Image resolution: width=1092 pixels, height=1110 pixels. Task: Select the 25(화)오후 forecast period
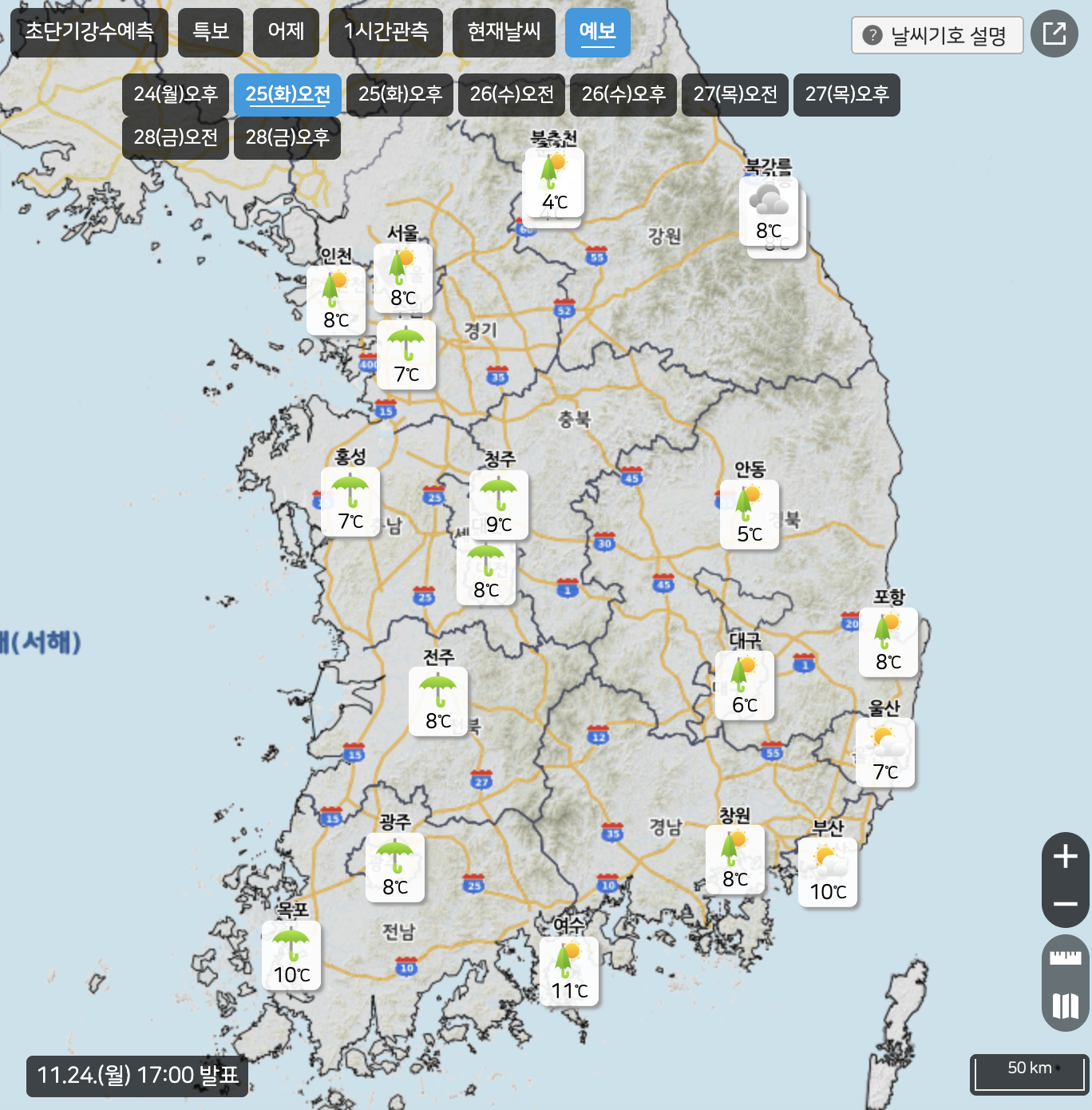(400, 94)
